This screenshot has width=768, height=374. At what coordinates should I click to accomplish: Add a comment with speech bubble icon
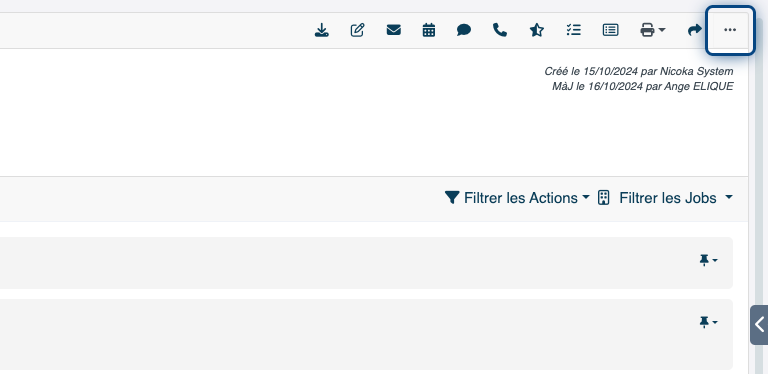pyautogui.click(x=464, y=30)
